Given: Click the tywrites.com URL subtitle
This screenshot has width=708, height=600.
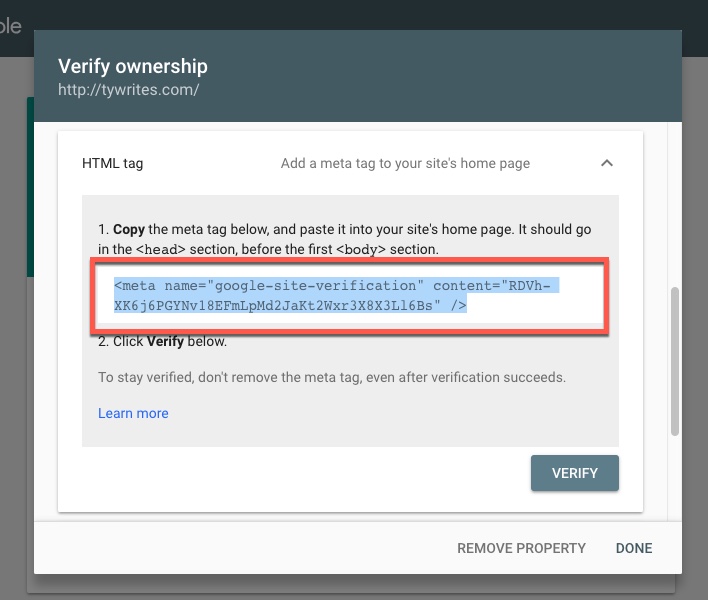Looking at the screenshot, I should [x=128, y=90].
